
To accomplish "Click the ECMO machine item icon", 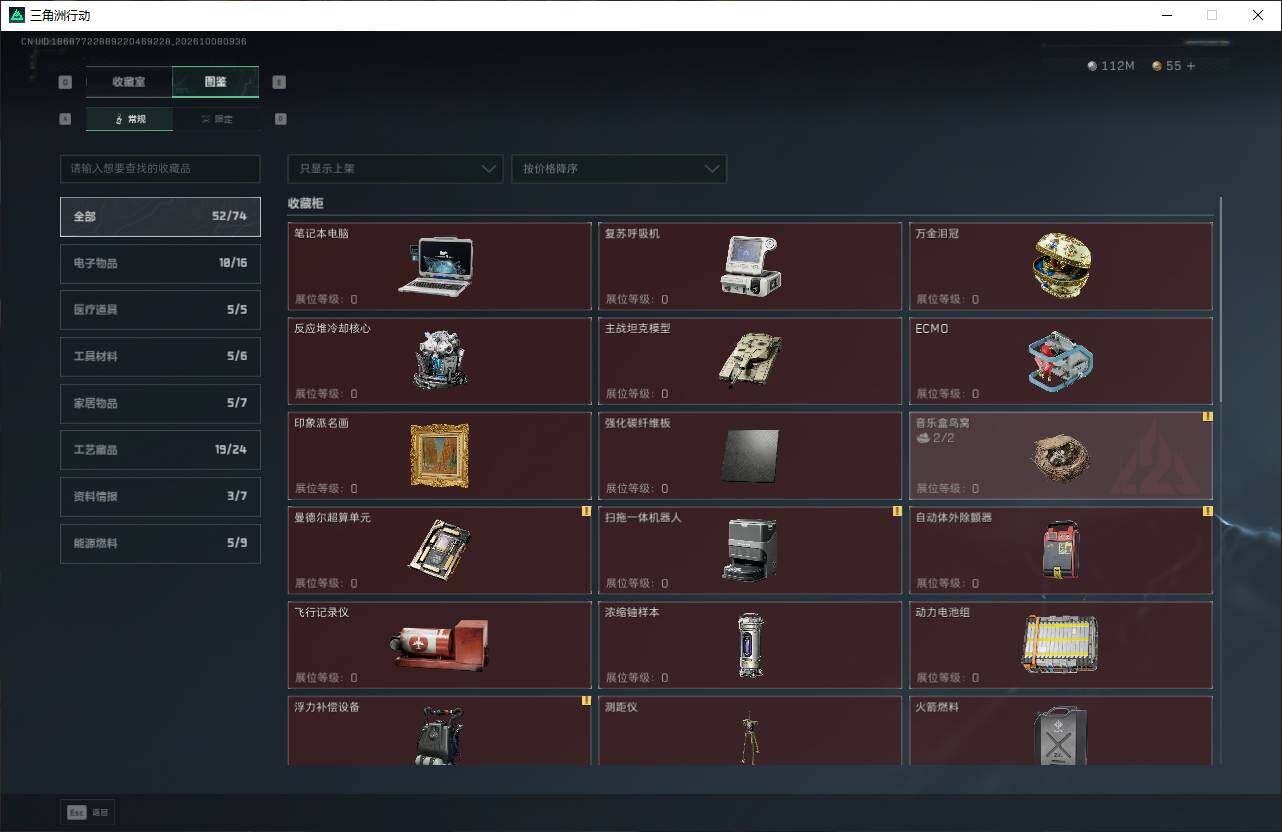I will tap(1060, 361).
